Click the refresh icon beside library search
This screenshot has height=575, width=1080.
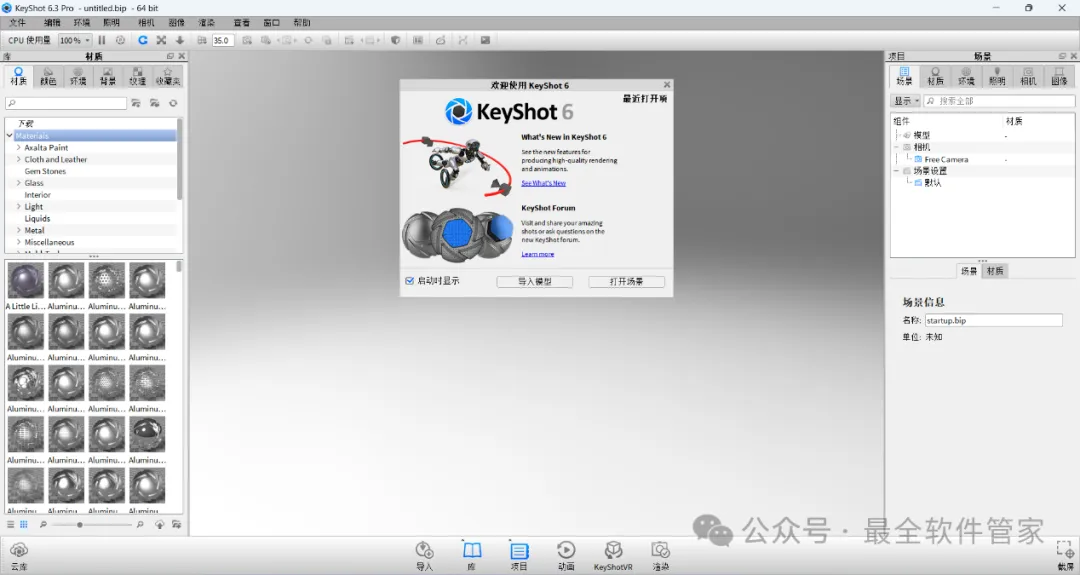tap(173, 103)
